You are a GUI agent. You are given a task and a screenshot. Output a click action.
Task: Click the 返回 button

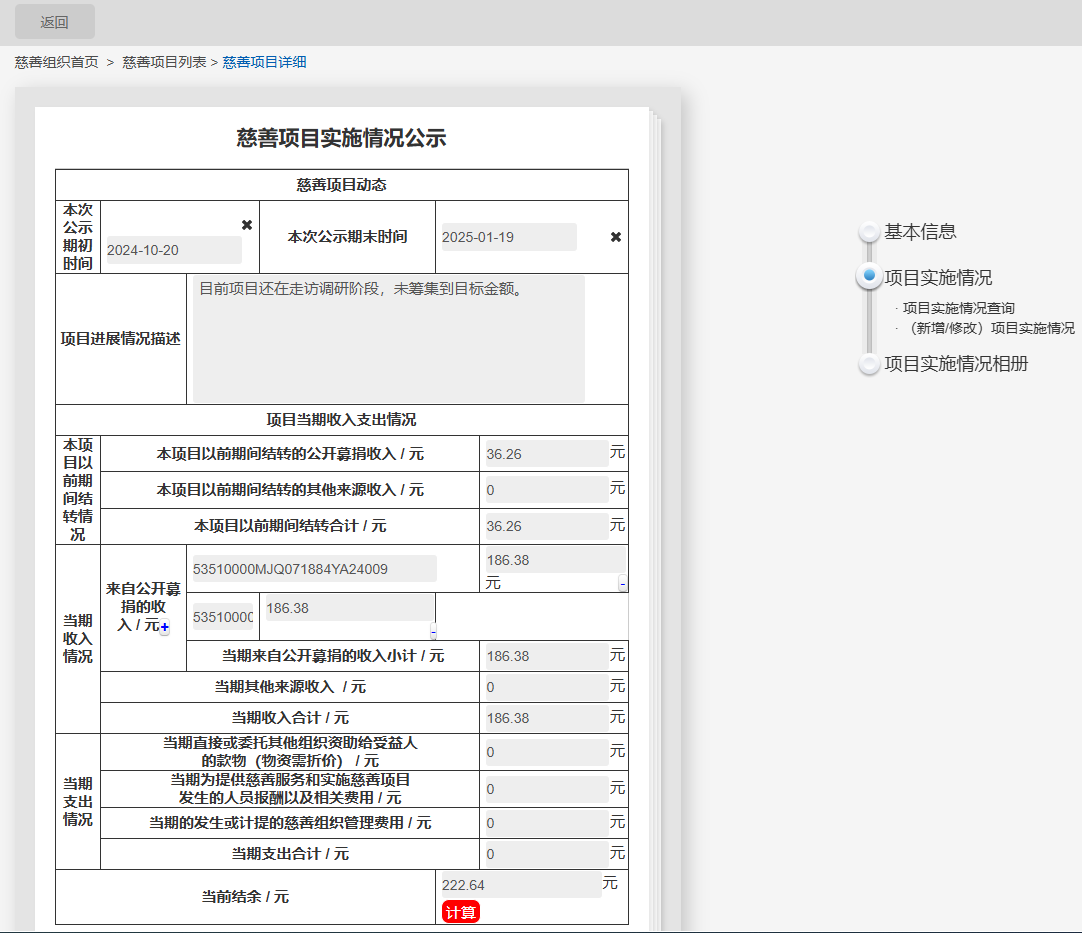(55, 22)
